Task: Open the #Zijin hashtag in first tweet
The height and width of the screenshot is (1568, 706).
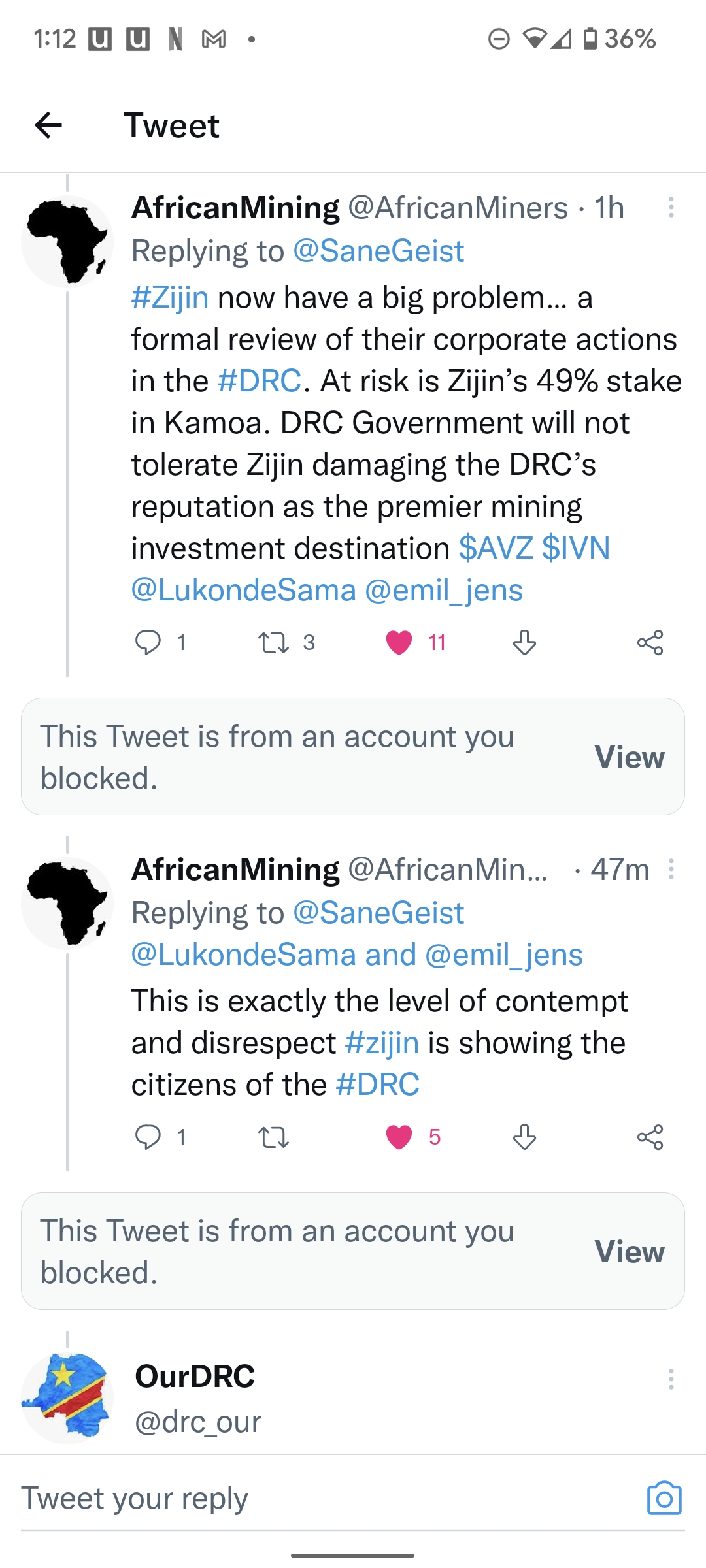Action: pos(170,298)
